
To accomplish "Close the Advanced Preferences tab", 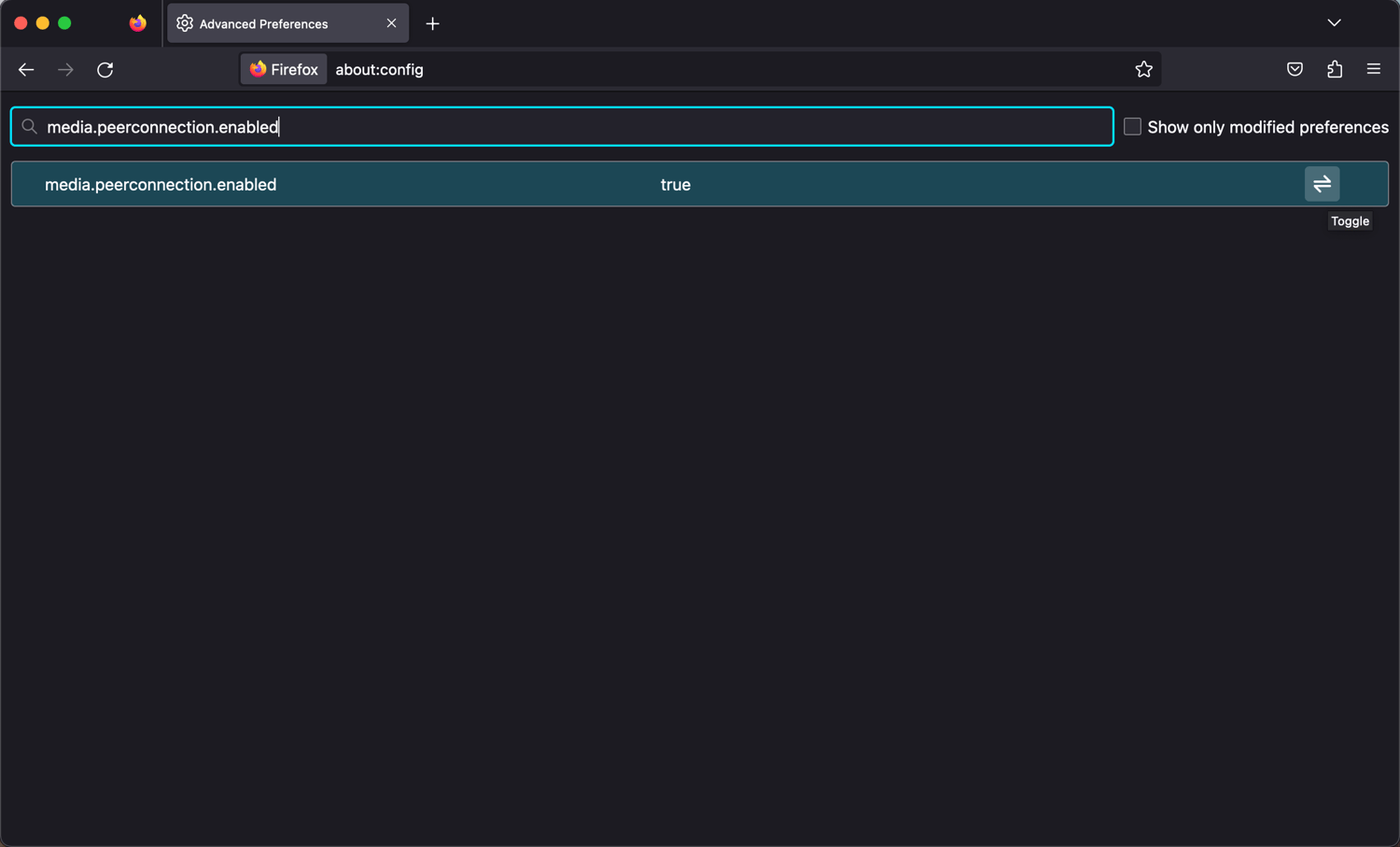I will pyautogui.click(x=391, y=23).
